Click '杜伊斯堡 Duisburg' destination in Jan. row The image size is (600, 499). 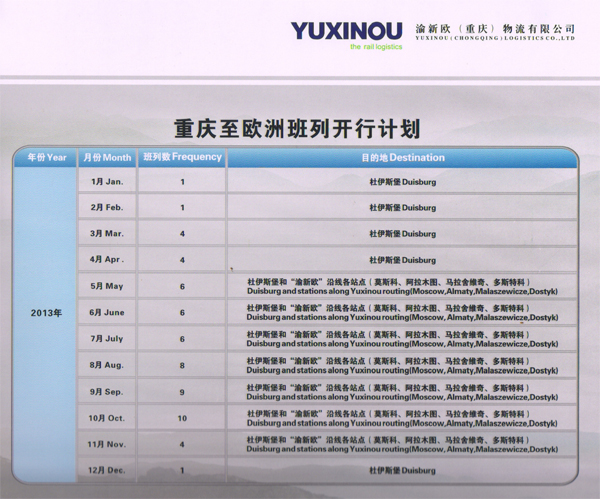[403, 182]
